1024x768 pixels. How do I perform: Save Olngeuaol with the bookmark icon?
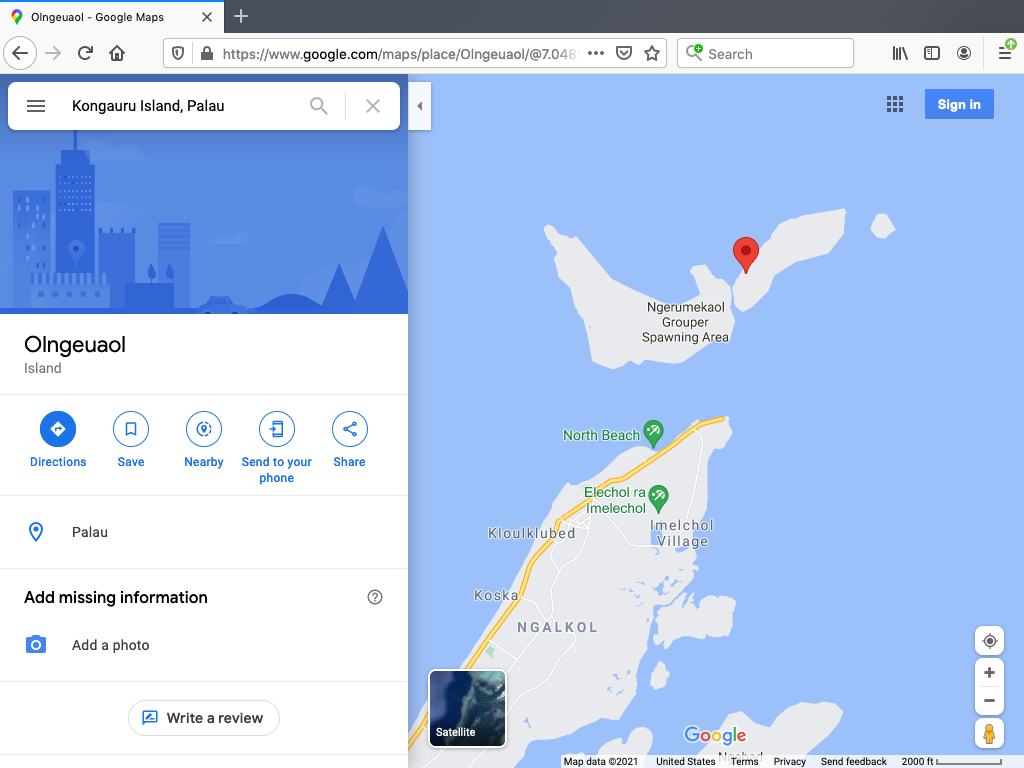pos(131,429)
